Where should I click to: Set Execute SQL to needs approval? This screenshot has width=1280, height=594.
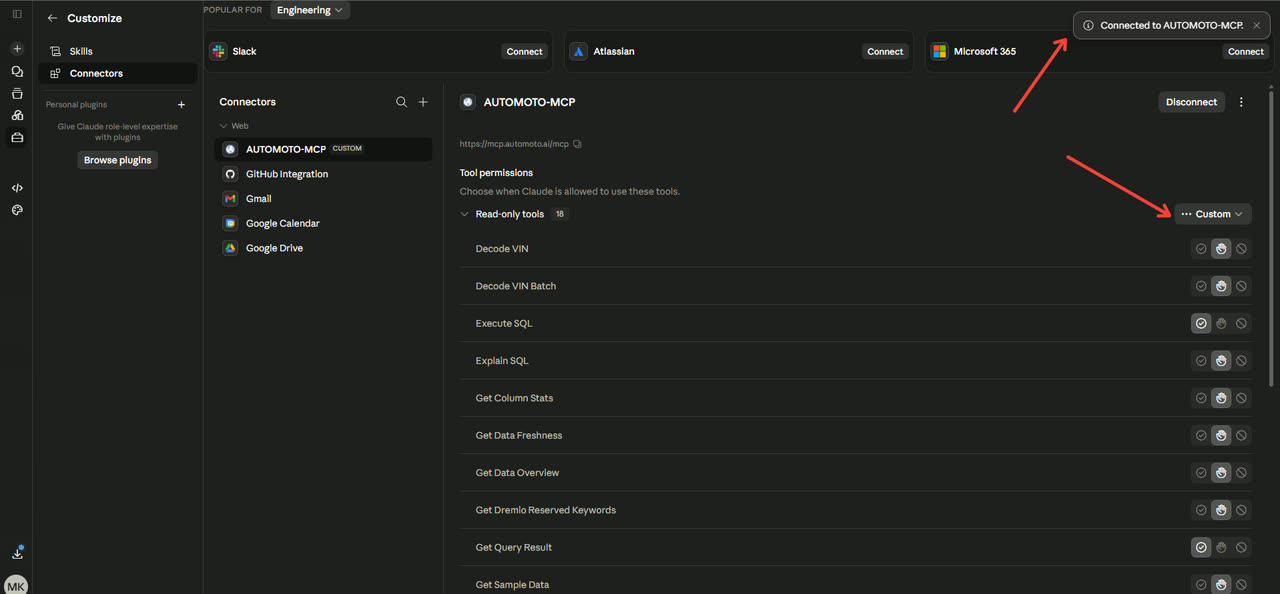point(1221,324)
